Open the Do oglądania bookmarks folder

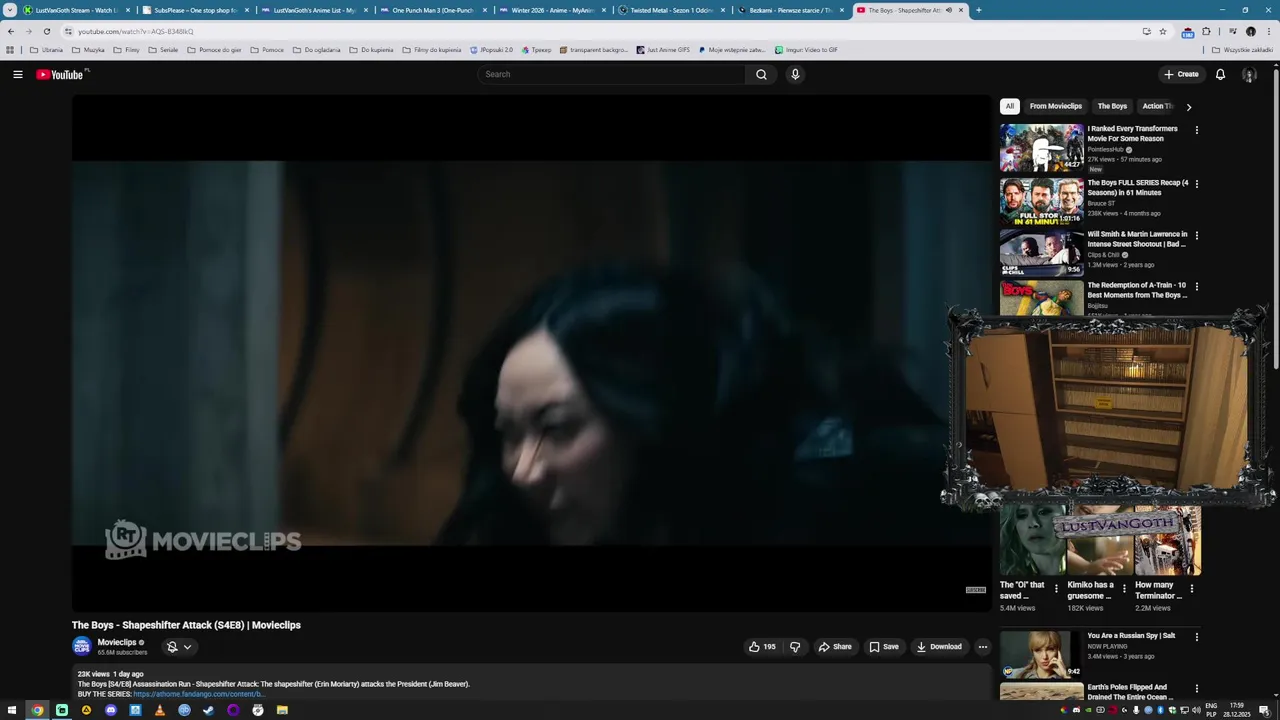tap(316, 50)
